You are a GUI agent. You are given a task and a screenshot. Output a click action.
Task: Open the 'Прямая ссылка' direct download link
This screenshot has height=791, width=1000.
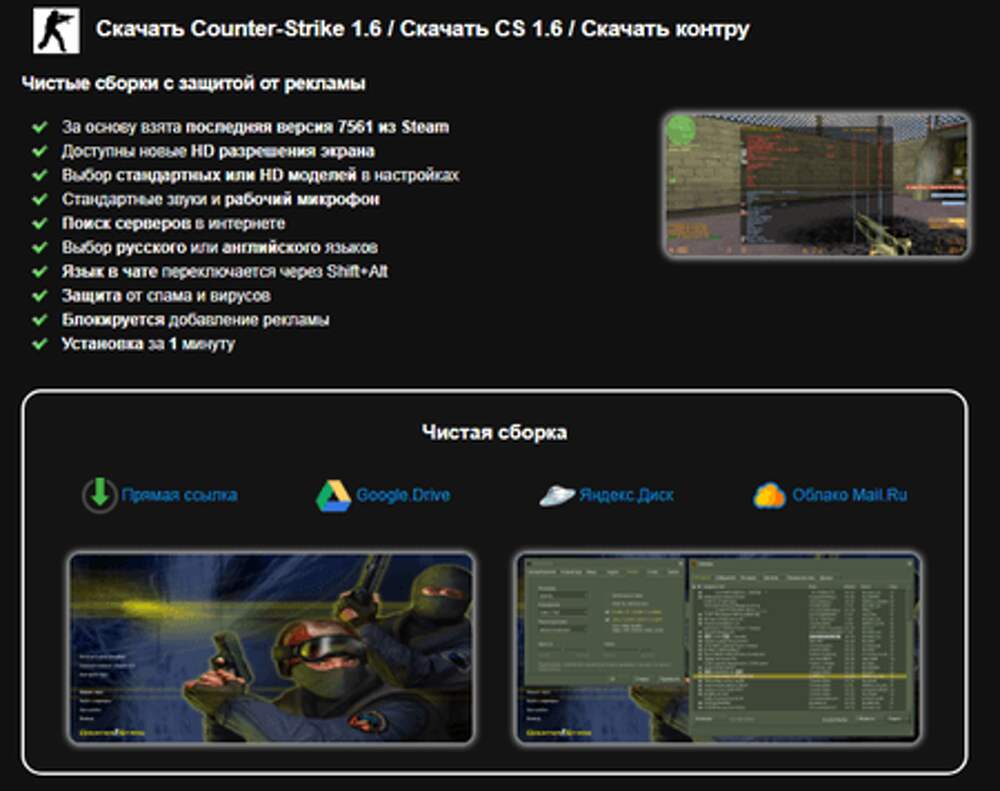179,495
